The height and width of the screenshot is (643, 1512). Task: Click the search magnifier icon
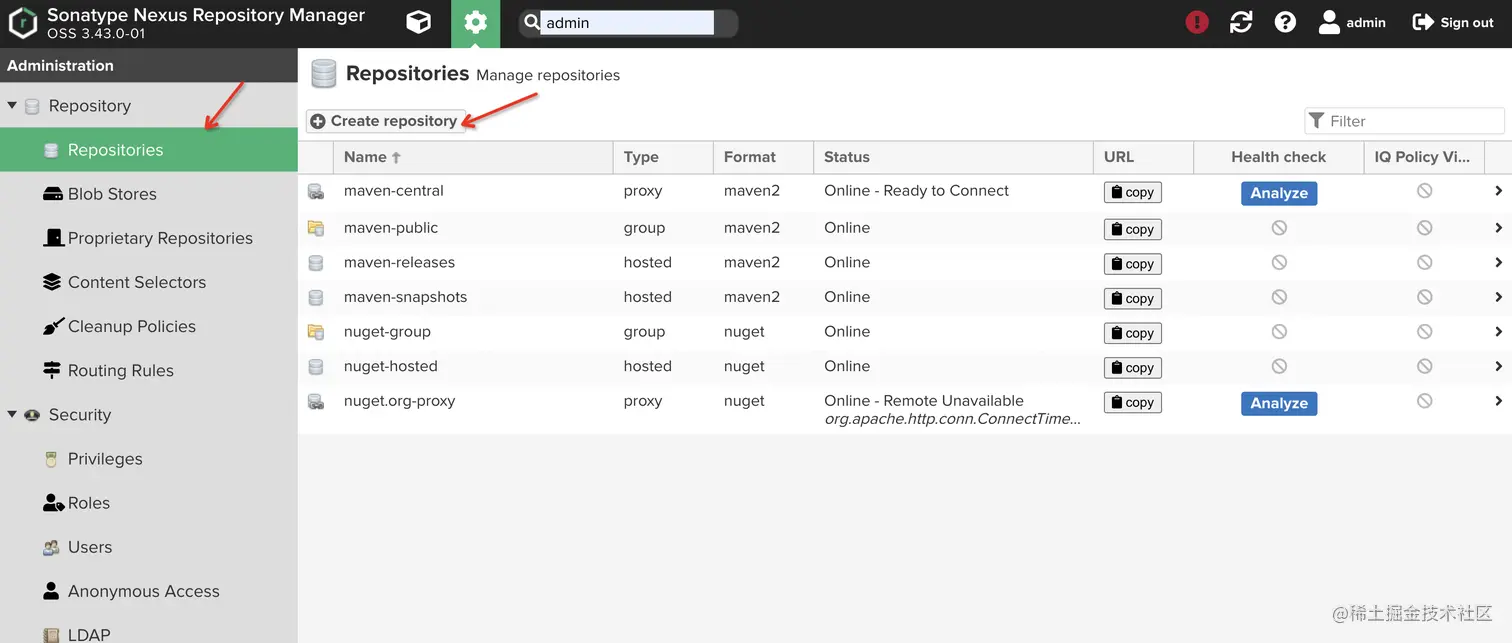(530, 23)
